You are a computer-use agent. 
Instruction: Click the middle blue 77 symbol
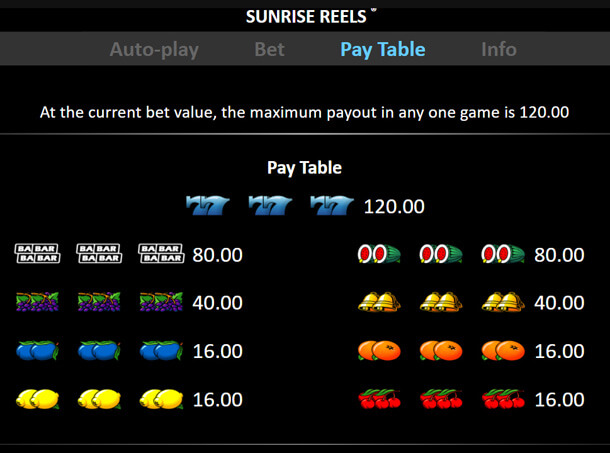(270, 205)
